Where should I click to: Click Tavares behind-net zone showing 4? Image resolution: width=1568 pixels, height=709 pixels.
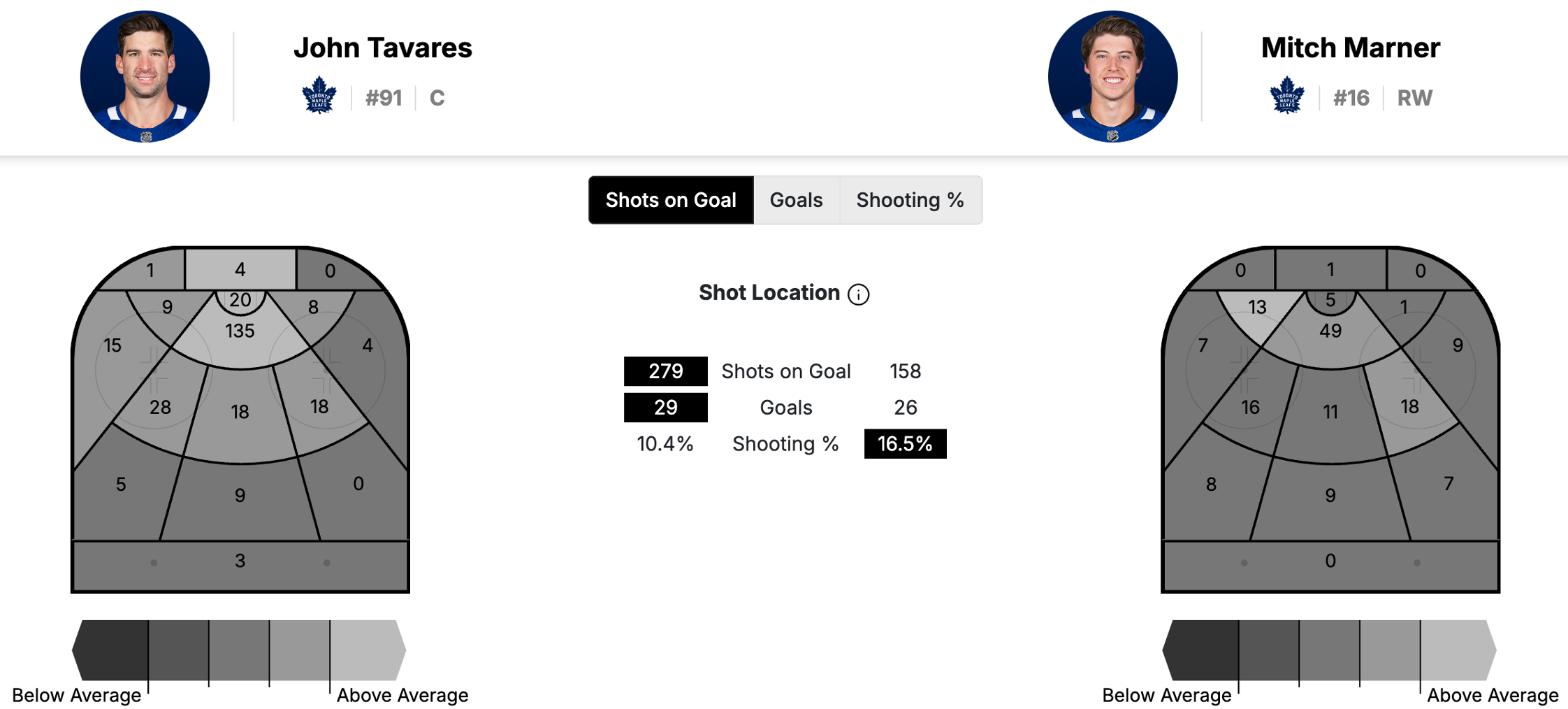coord(240,269)
